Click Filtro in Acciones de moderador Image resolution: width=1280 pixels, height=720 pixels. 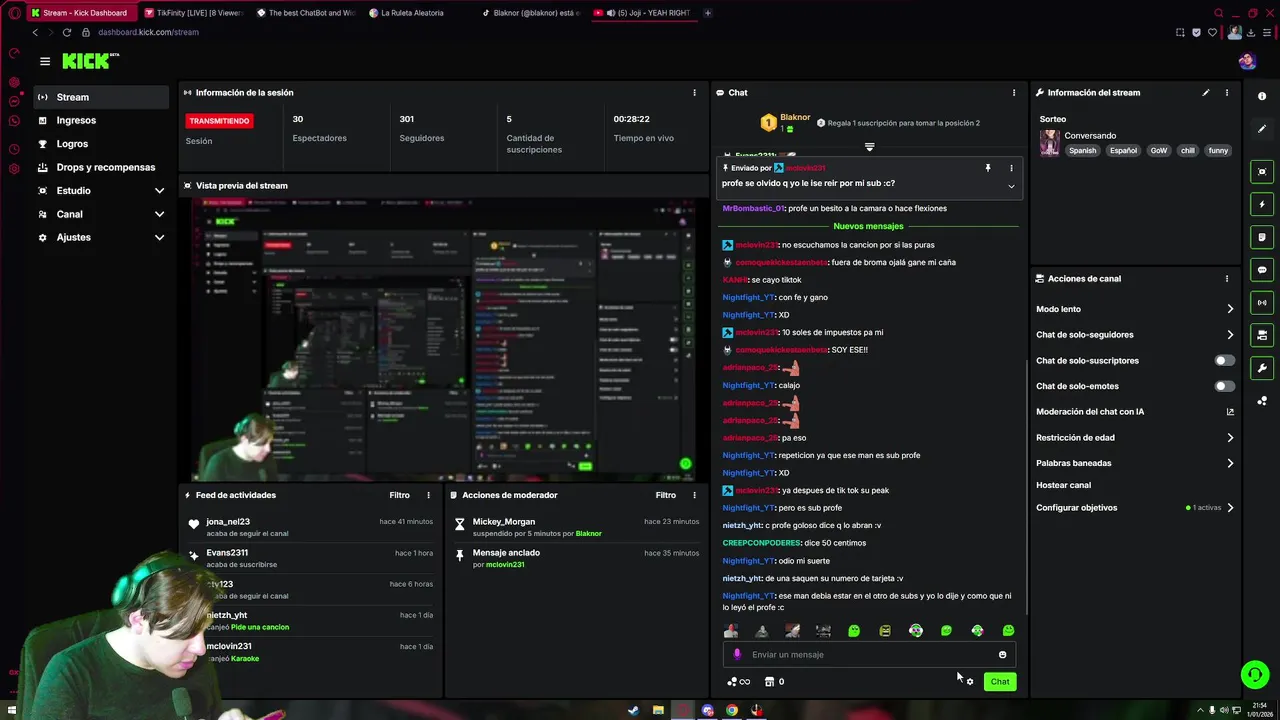[665, 495]
